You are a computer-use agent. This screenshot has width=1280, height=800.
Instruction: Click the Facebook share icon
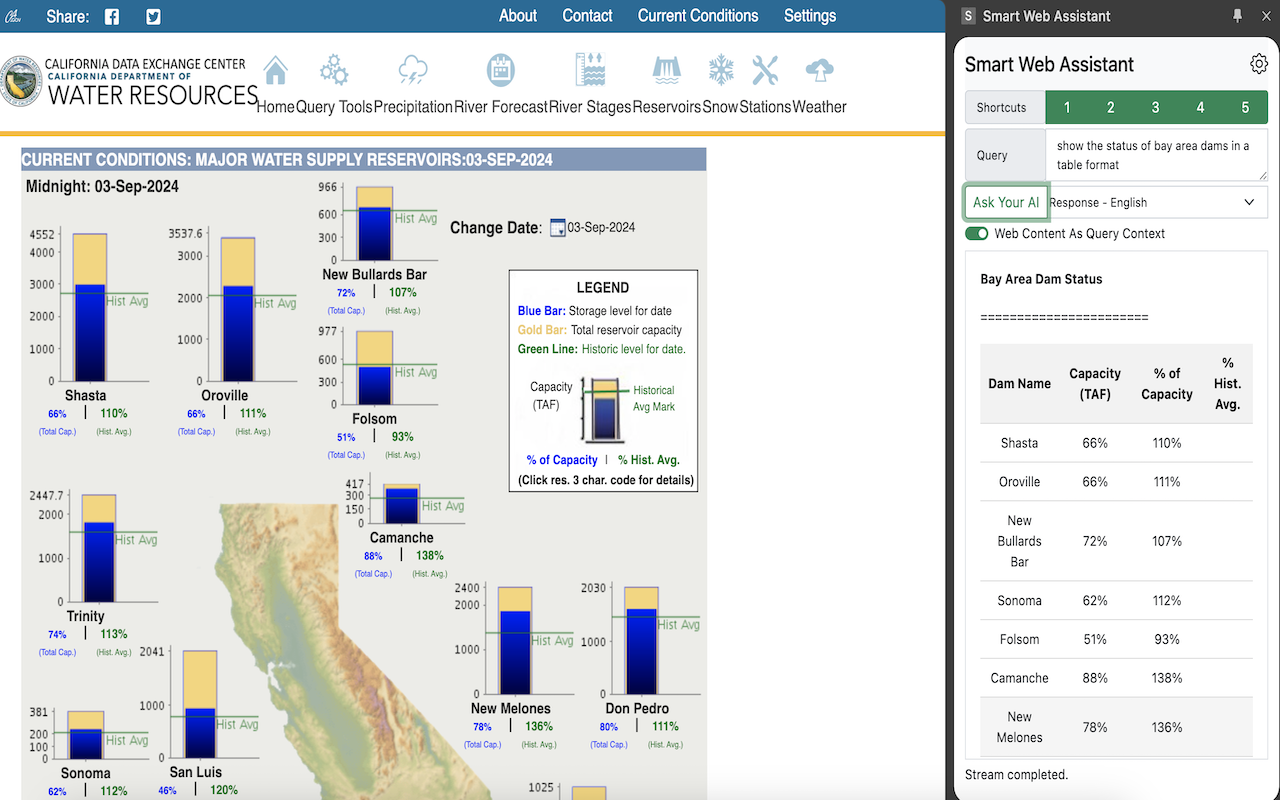[112, 17]
